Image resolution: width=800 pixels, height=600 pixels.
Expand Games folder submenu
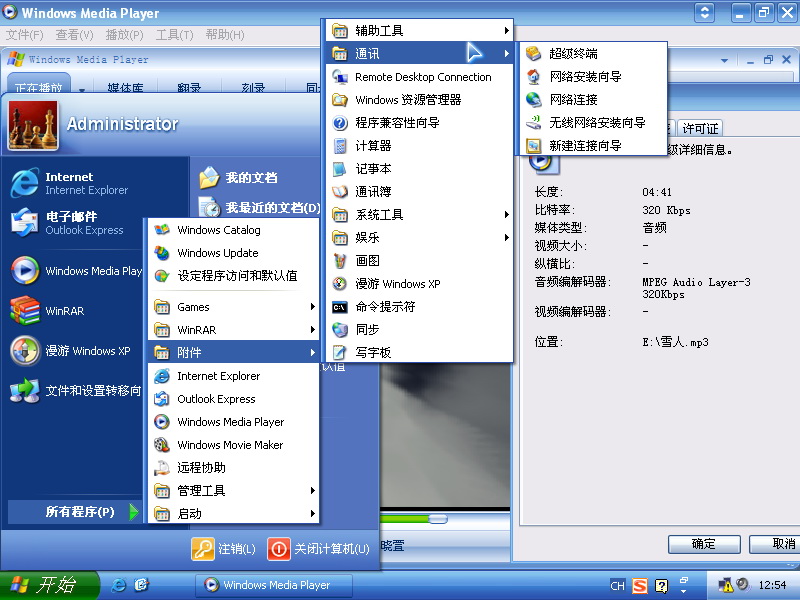pyautogui.click(x=234, y=307)
